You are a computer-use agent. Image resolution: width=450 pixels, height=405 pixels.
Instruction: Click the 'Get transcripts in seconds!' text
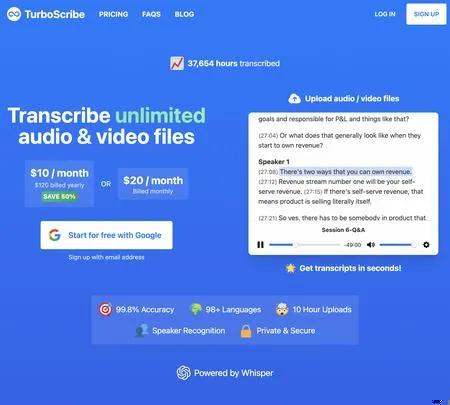coord(350,268)
